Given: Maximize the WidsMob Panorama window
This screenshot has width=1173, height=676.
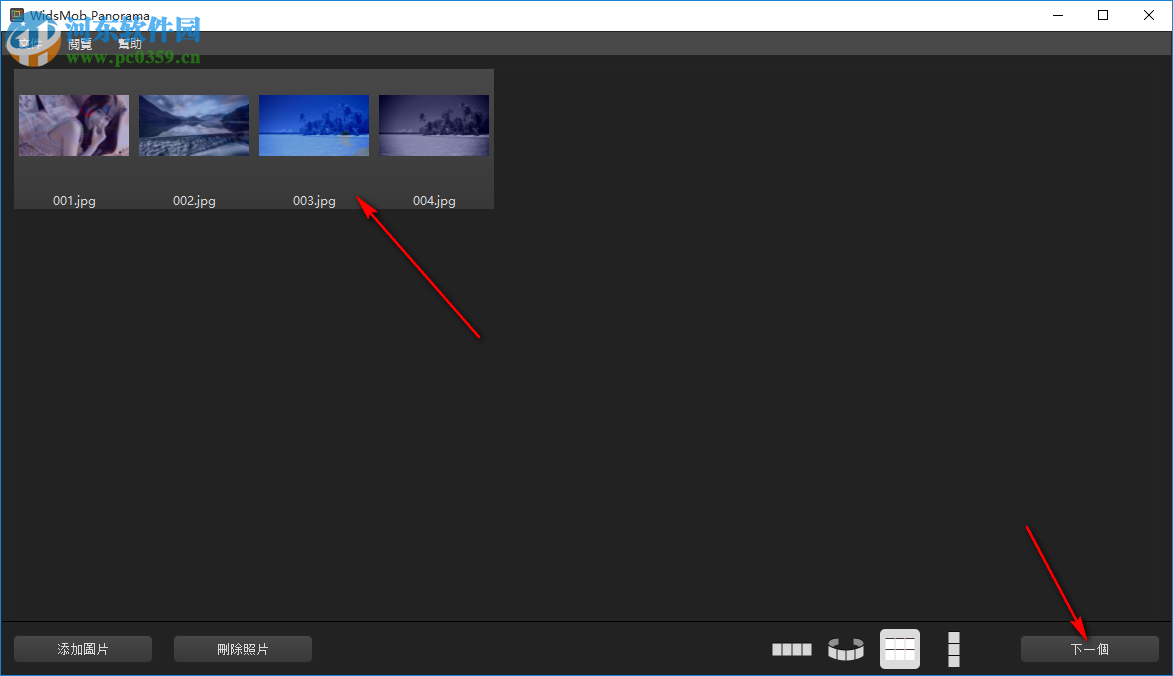Looking at the screenshot, I should 1102,15.
